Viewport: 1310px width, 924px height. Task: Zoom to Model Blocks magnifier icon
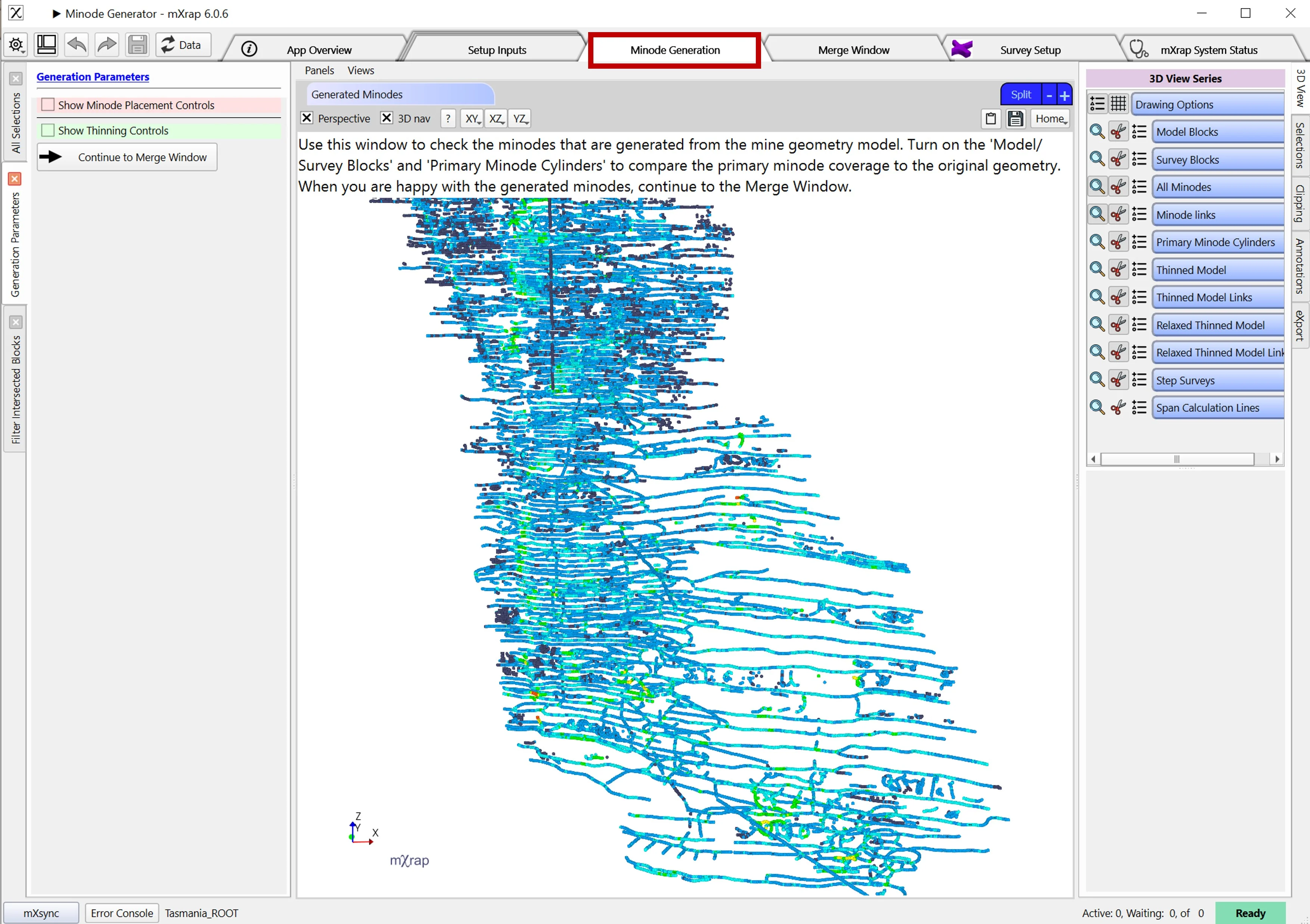[x=1097, y=132]
